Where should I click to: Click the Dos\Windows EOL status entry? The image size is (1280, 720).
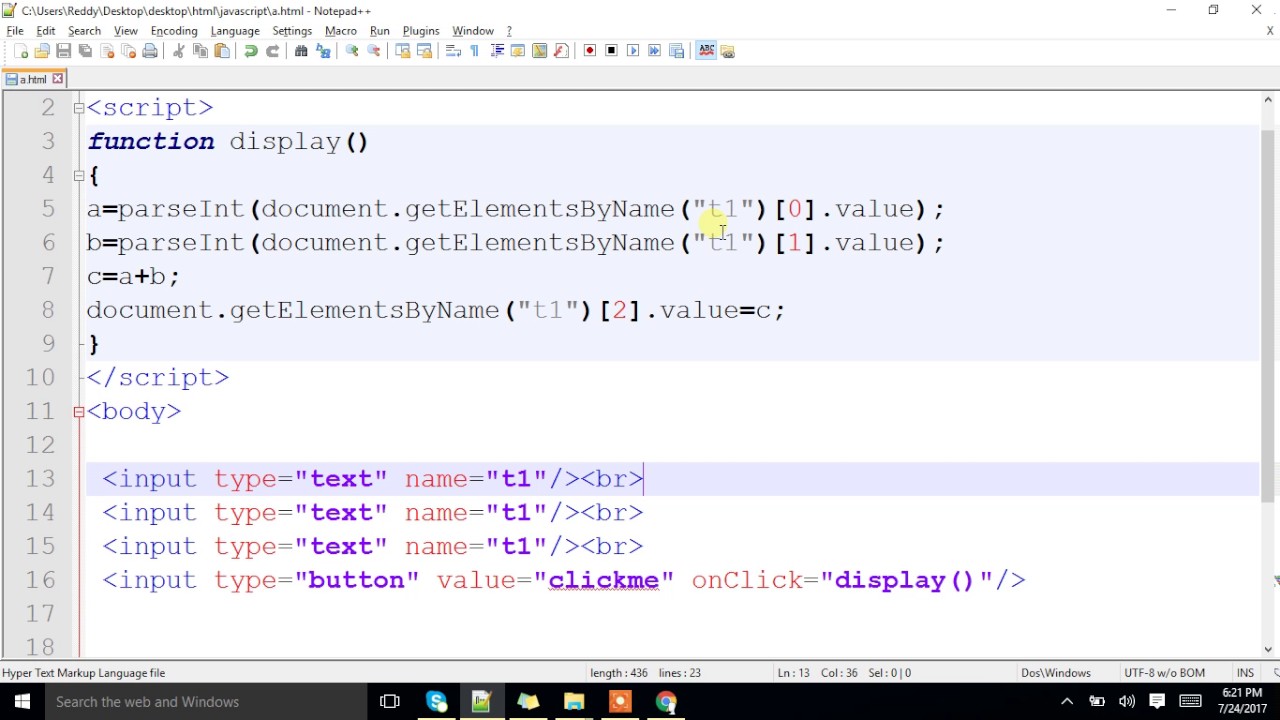click(x=1055, y=673)
